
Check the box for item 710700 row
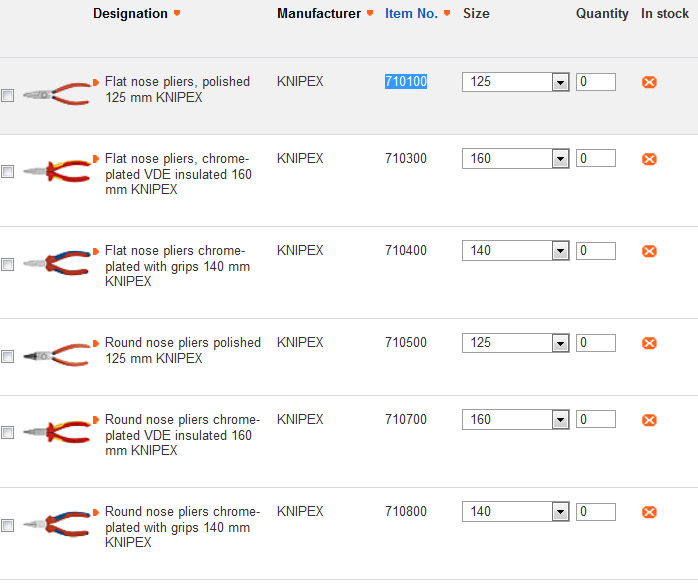pyautogui.click(x=8, y=433)
